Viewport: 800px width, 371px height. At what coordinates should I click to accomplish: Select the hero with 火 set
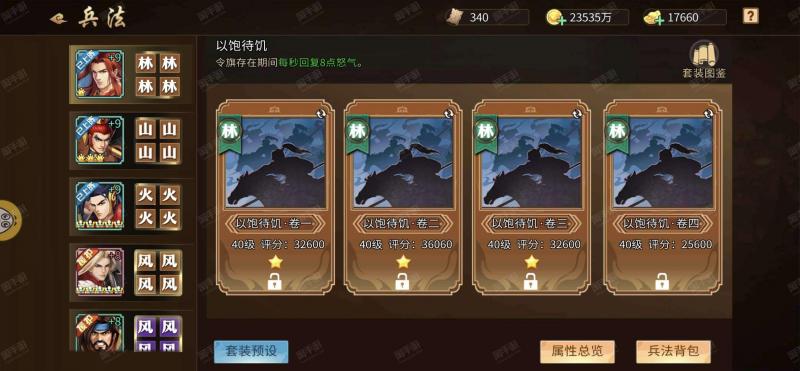[x=99, y=206]
